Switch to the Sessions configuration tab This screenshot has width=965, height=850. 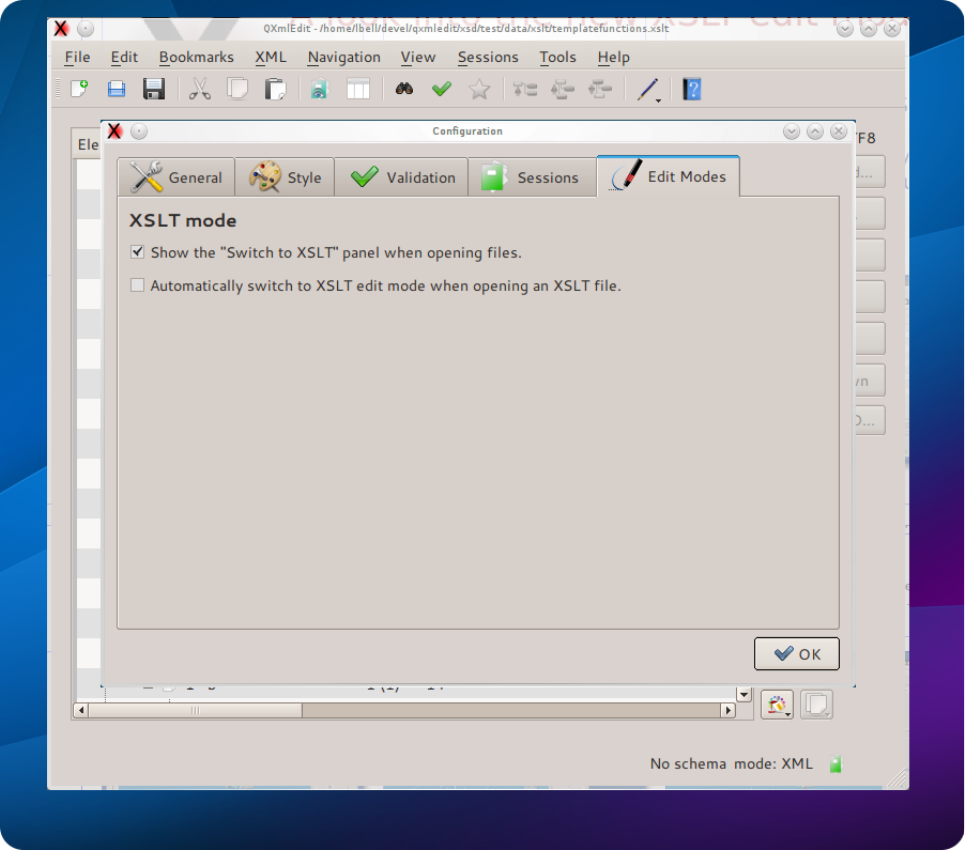point(532,177)
